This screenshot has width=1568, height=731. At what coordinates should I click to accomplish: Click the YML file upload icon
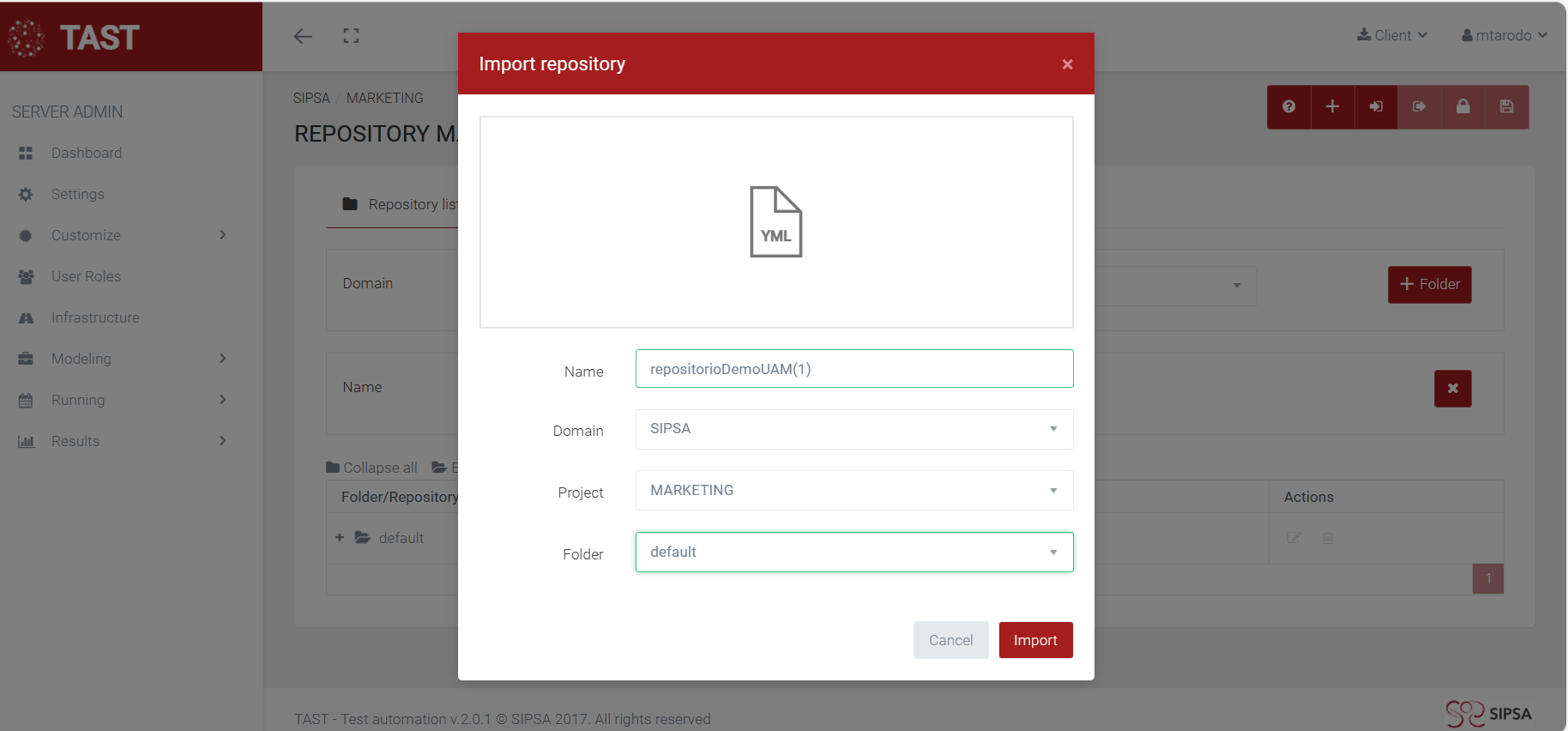[x=775, y=221]
